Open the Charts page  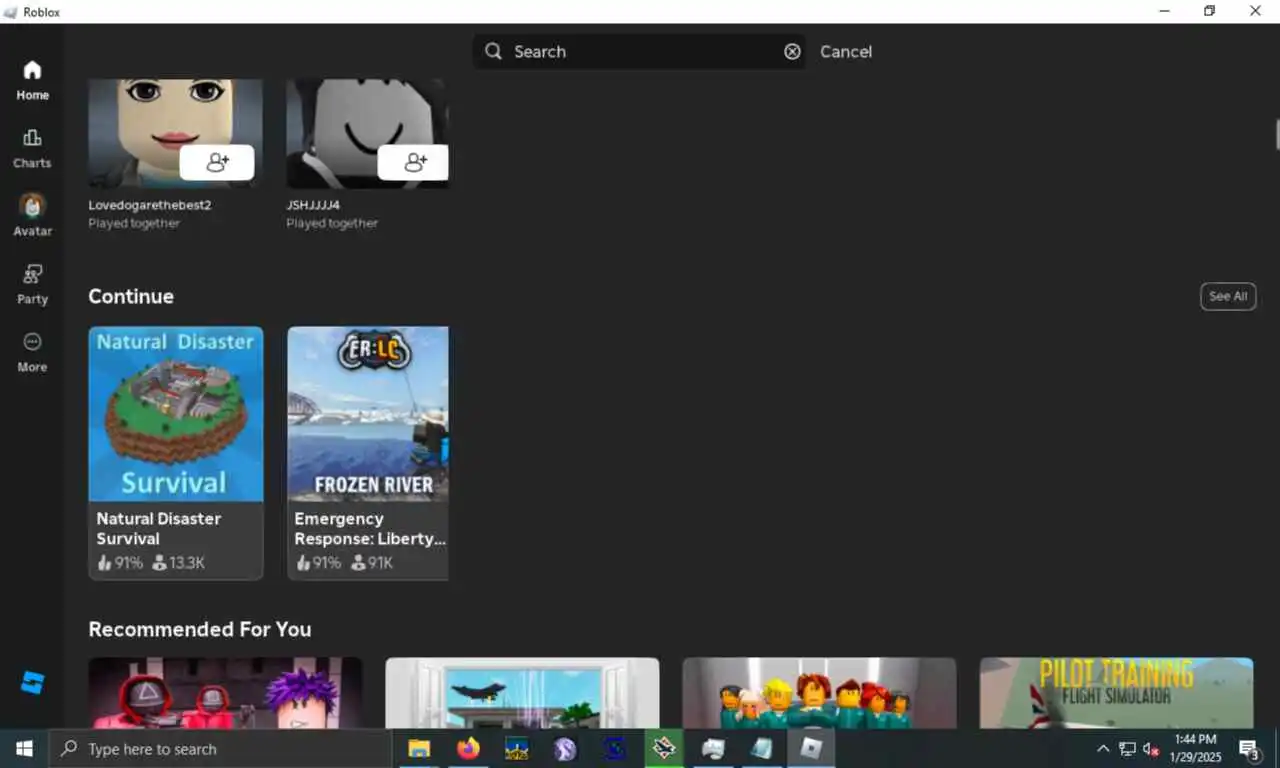click(32, 148)
